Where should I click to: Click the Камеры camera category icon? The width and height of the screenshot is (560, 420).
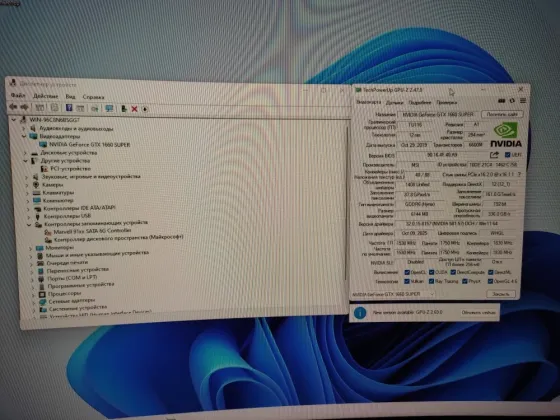coord(36,185)
